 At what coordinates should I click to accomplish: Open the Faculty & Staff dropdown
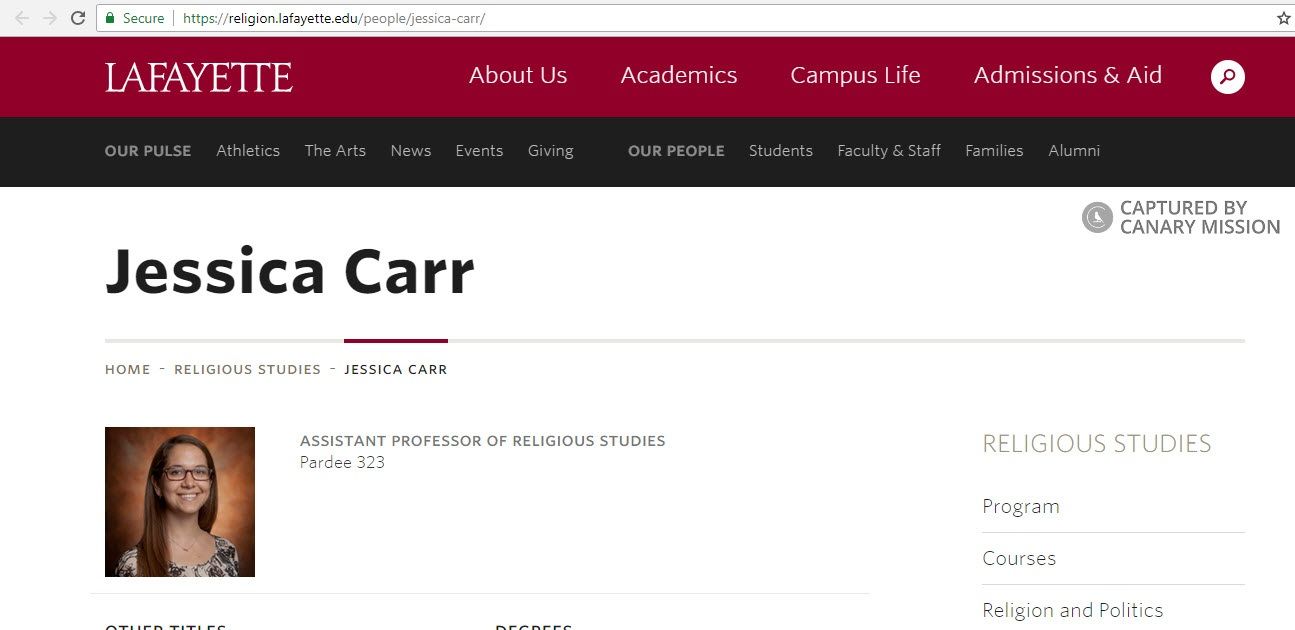point(888,151)
